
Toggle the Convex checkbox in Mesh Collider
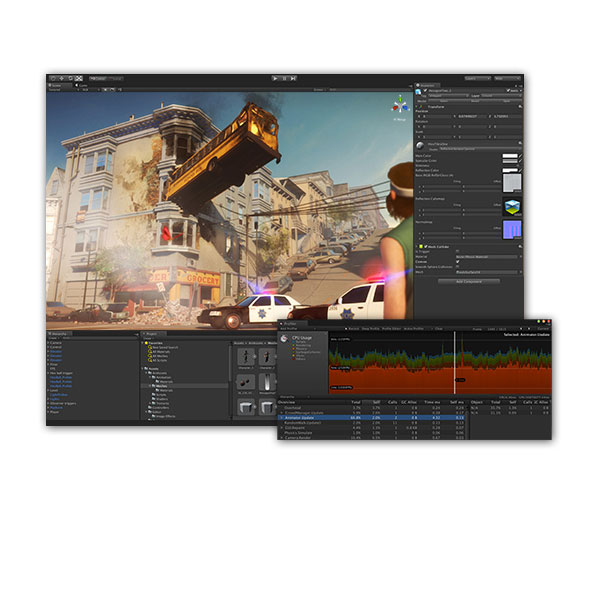pos(458,262)
